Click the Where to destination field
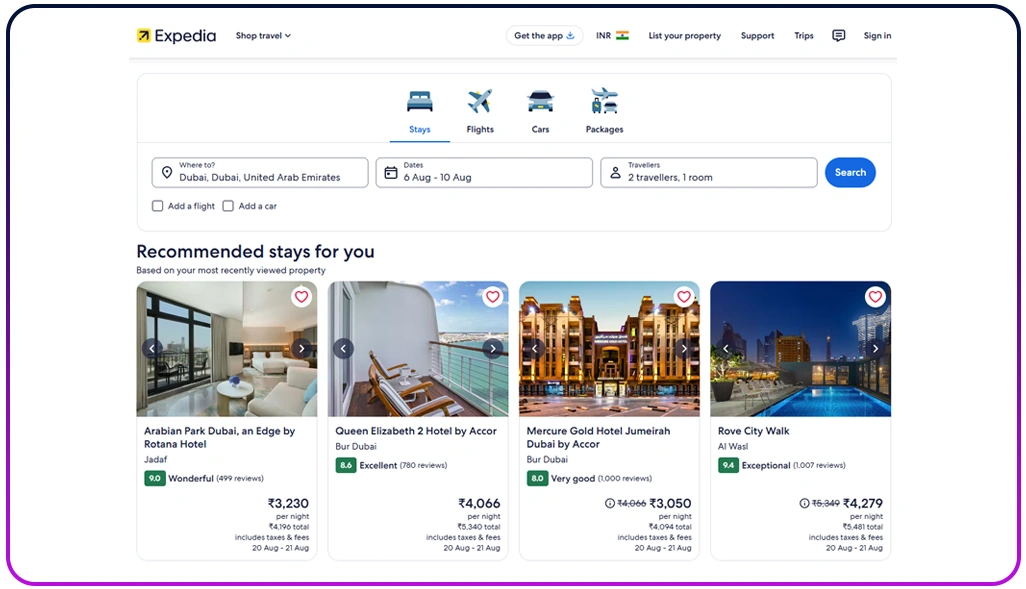This screenshot has width=1026, height=589. [x=260, y=172]
